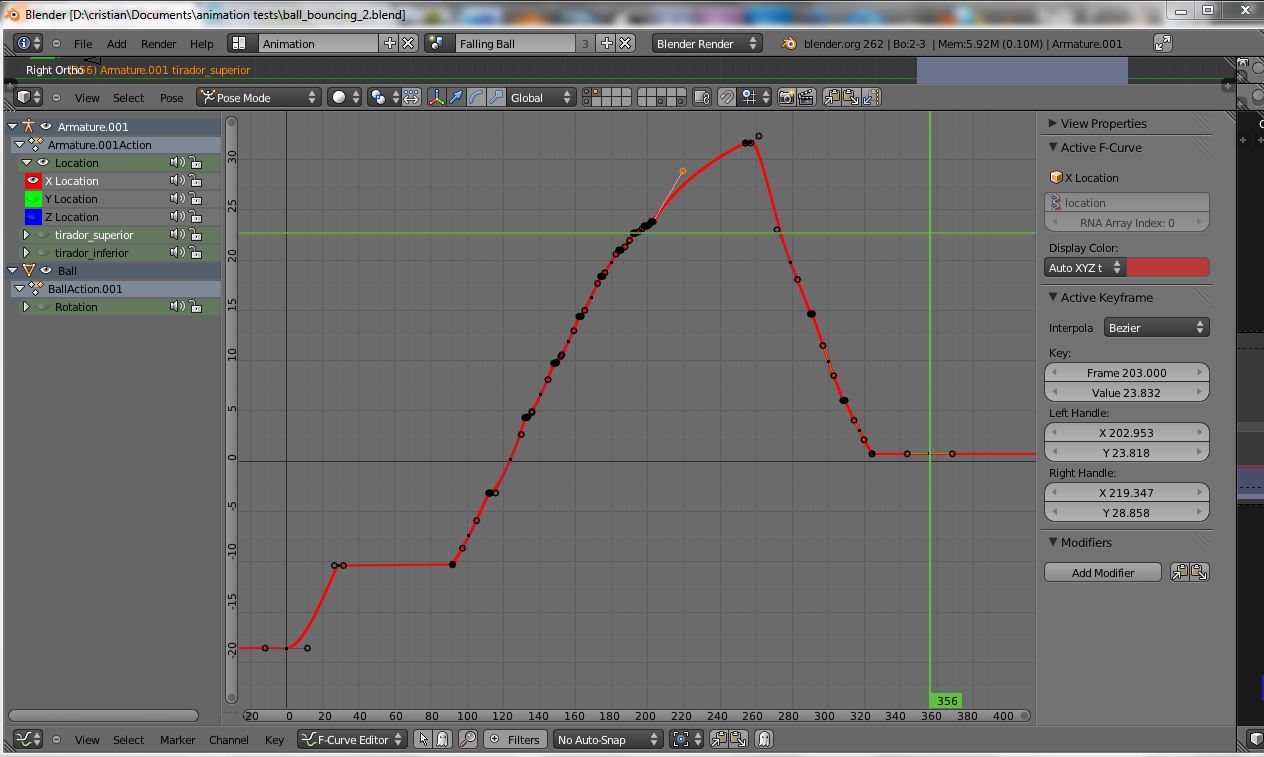1264x757 pixels.
Task: Open the Marker menu in F-Curve header
Action: [x=177, y=739]
